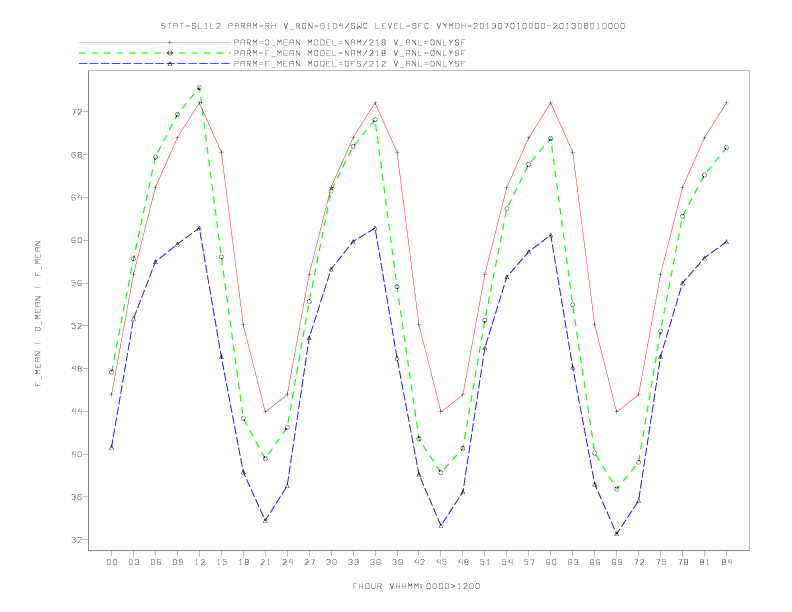The image size is (792, 612).
Task: Click y-axis tick label 52
Action: [77, 326]
